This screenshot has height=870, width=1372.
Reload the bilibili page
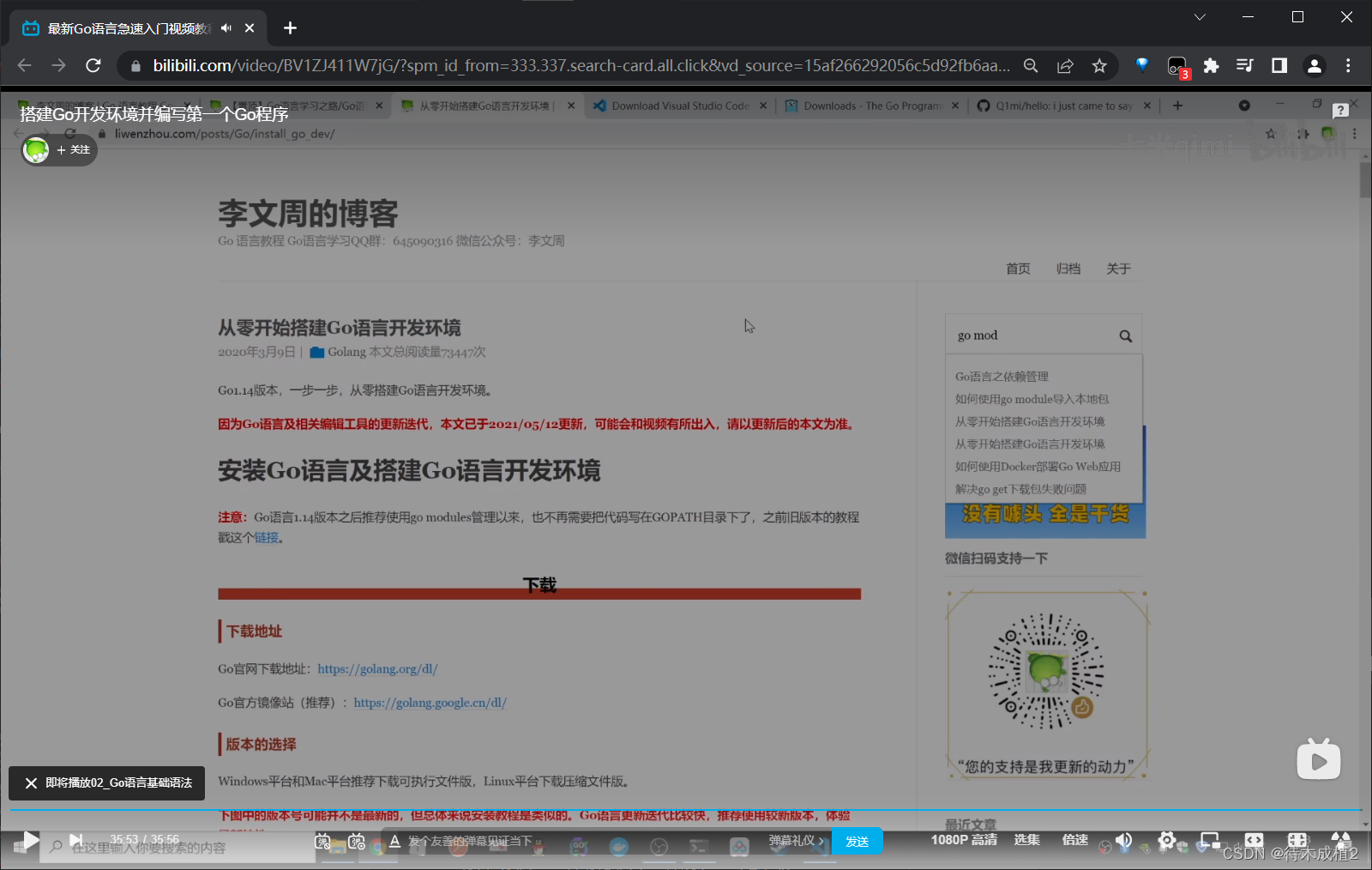point(93,65)
